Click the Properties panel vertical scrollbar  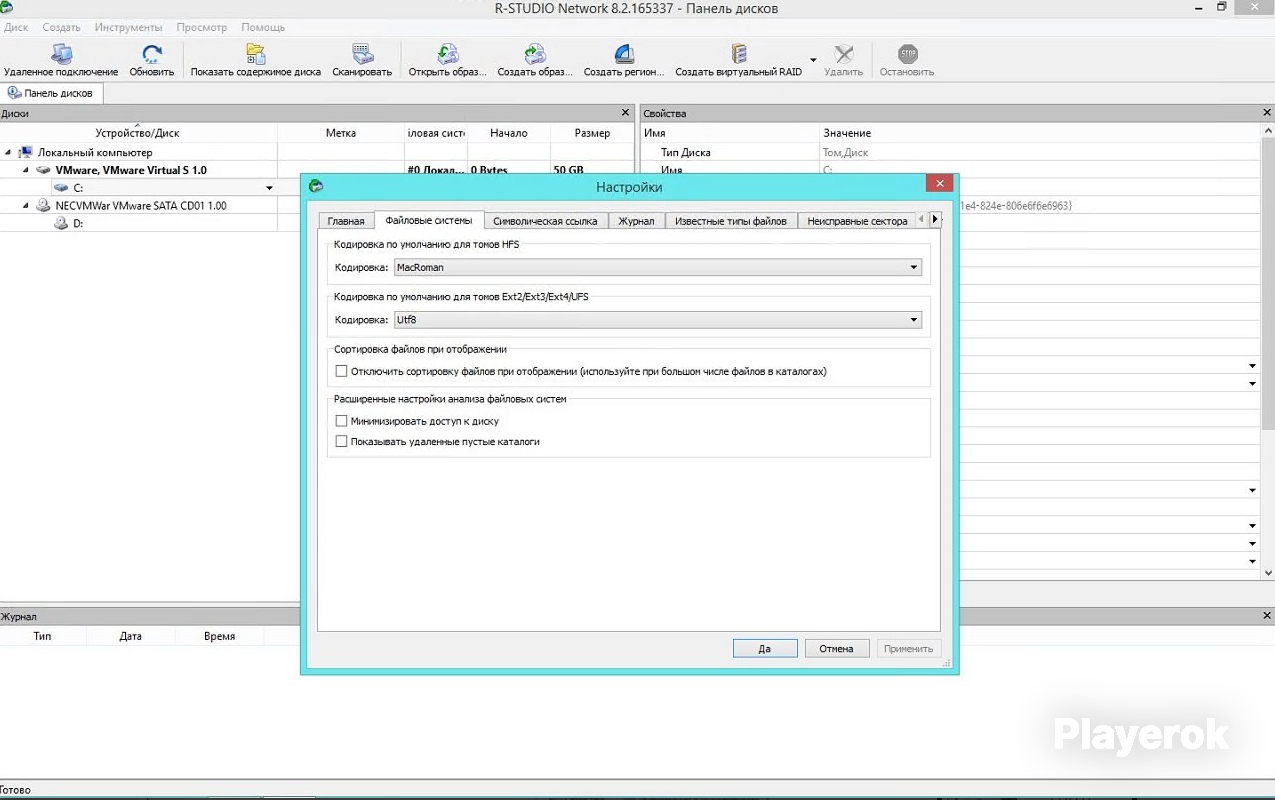click(1269, 285)
